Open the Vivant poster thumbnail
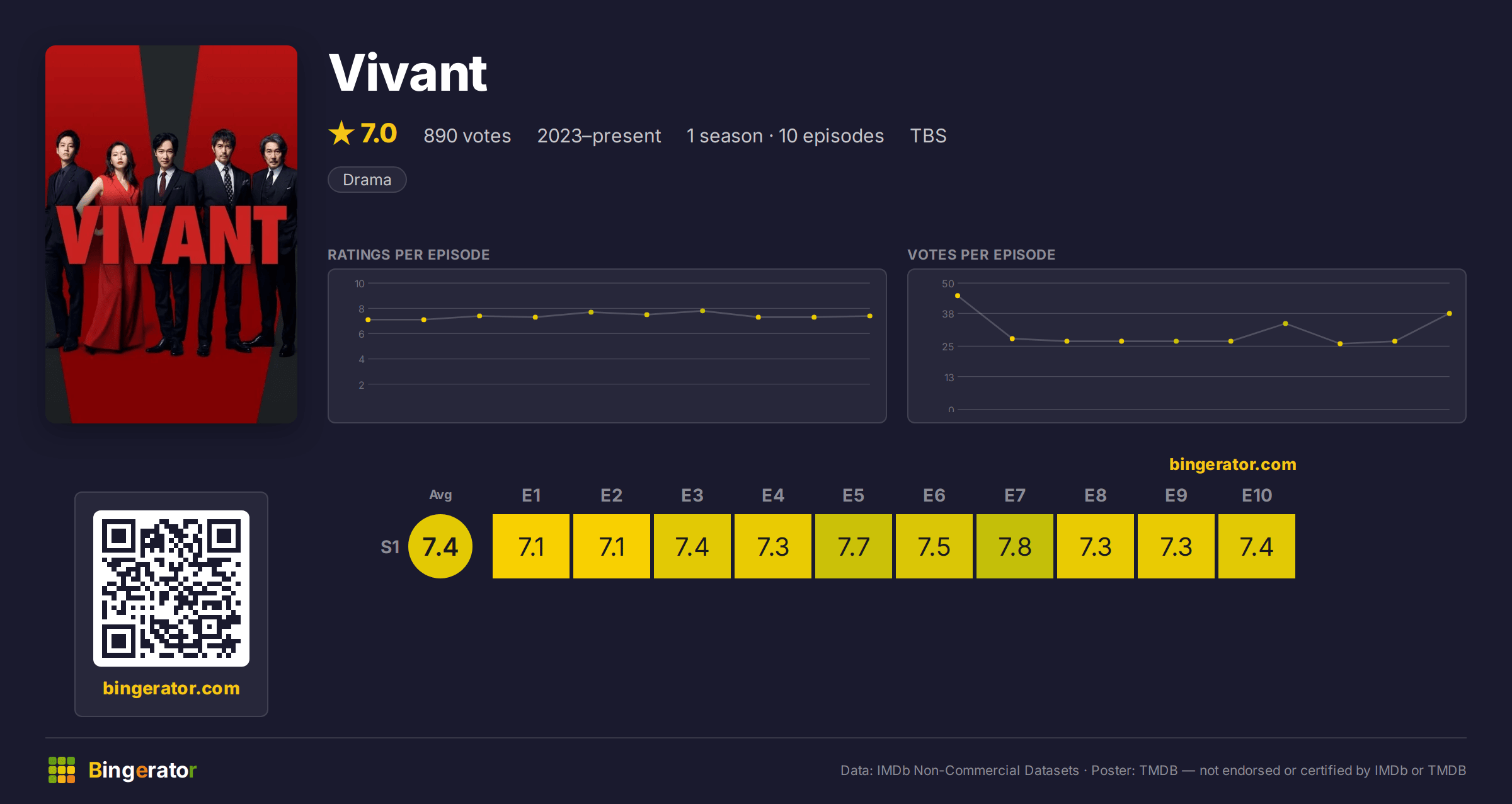 tap(171, 234)
